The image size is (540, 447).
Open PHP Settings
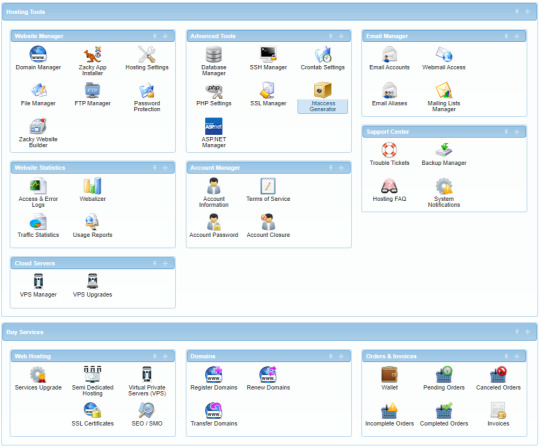click(214, 94)
